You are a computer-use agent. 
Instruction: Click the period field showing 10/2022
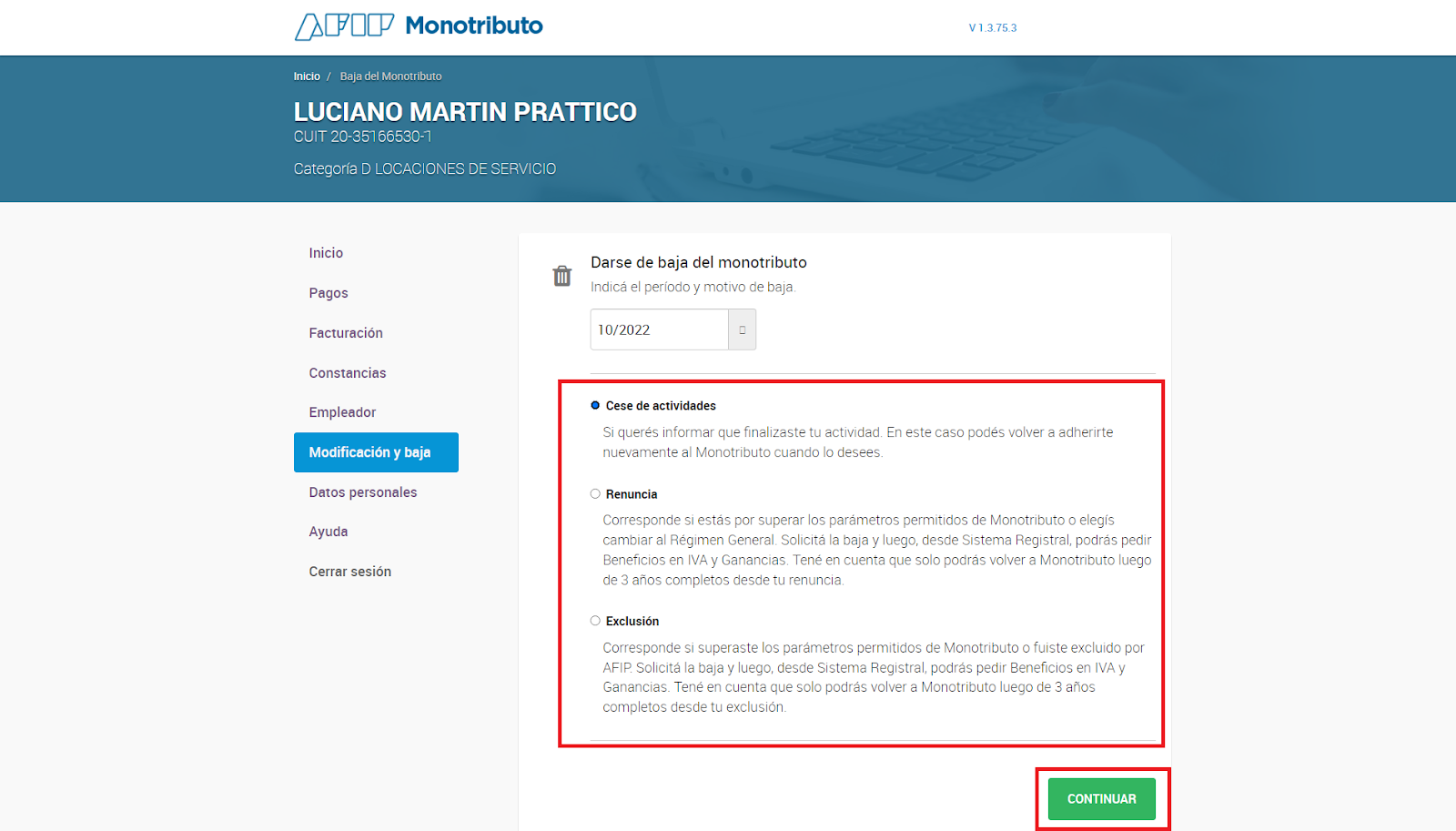click(x=660, y=329)
